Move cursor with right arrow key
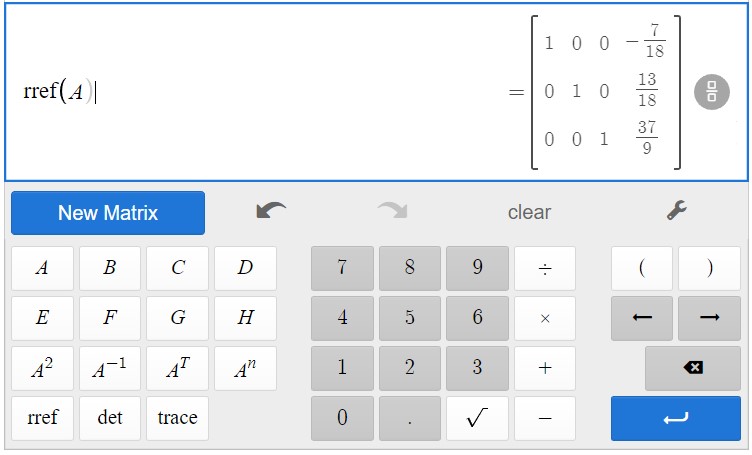The image size is (752, 455). tap(709, 318)
